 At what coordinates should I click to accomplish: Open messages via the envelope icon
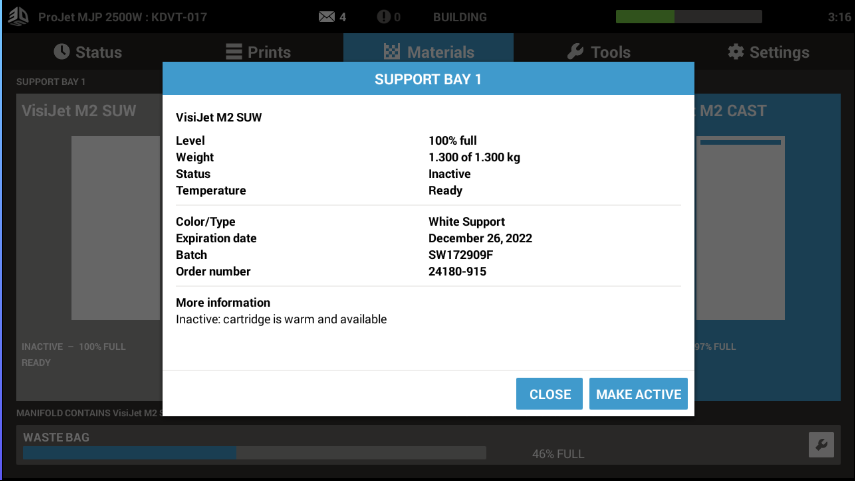326,17
